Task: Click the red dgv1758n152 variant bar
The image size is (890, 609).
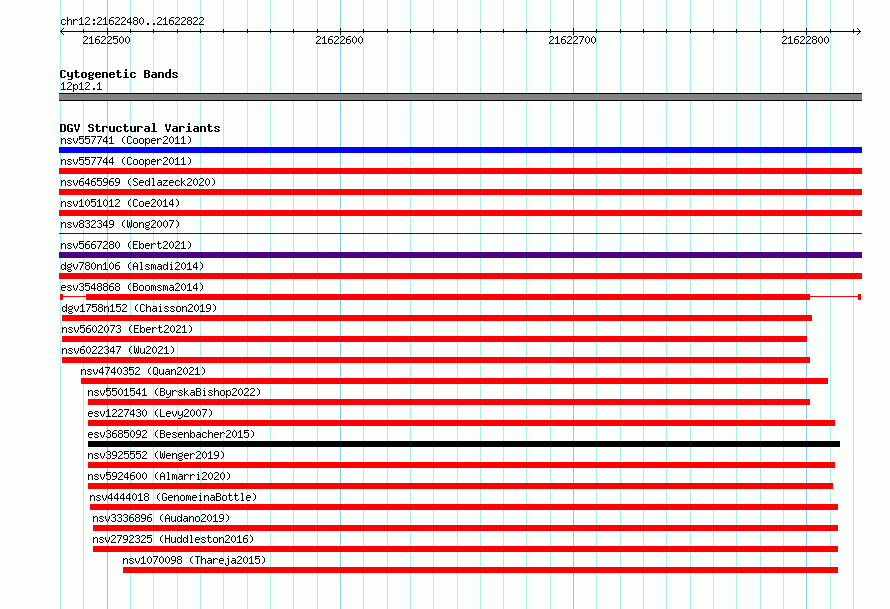Action: coord(437,318)
